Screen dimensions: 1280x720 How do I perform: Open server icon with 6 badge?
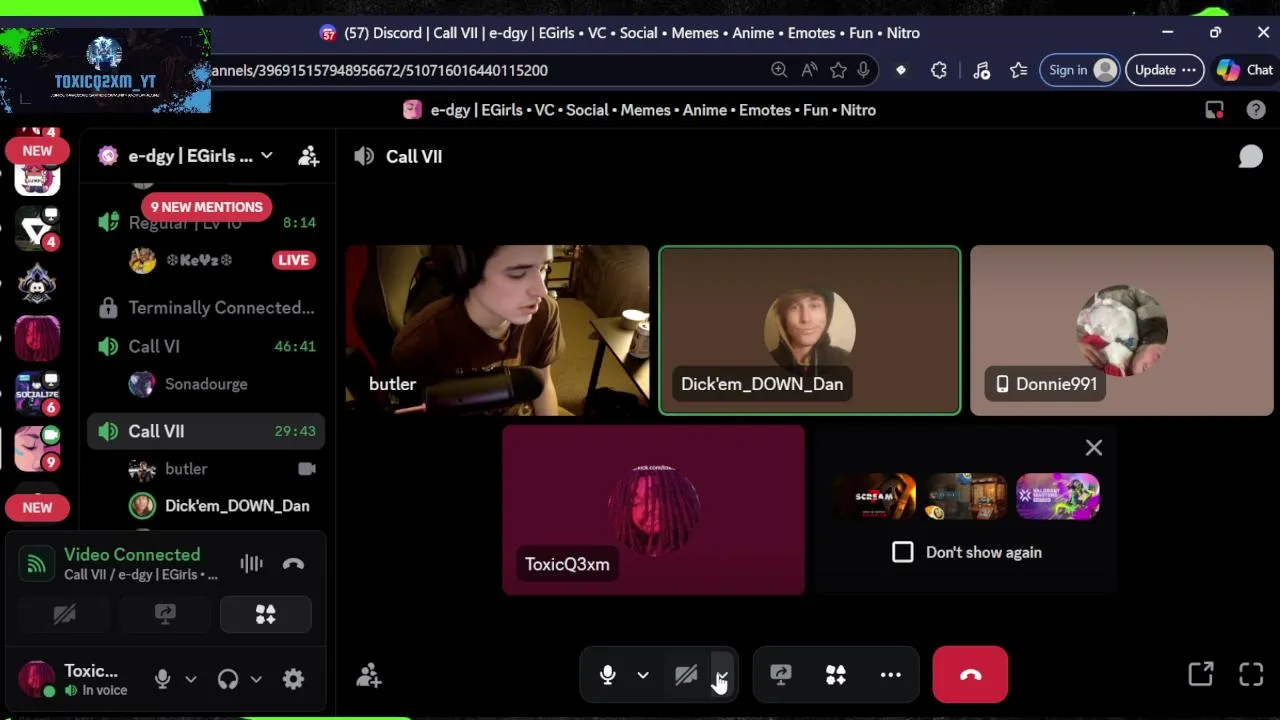[x=37, y=393]
